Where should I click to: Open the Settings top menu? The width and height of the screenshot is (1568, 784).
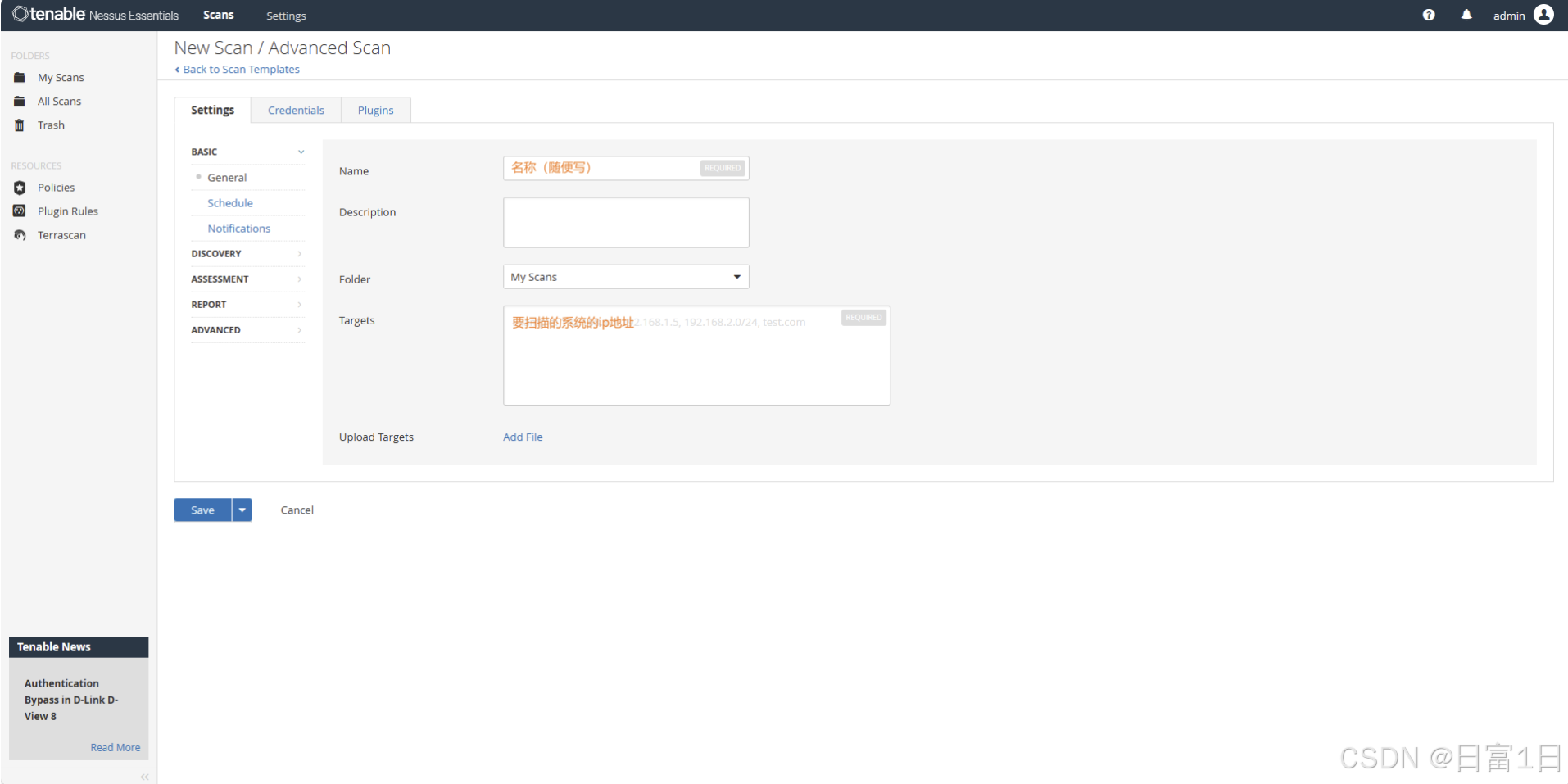point(286,16)
